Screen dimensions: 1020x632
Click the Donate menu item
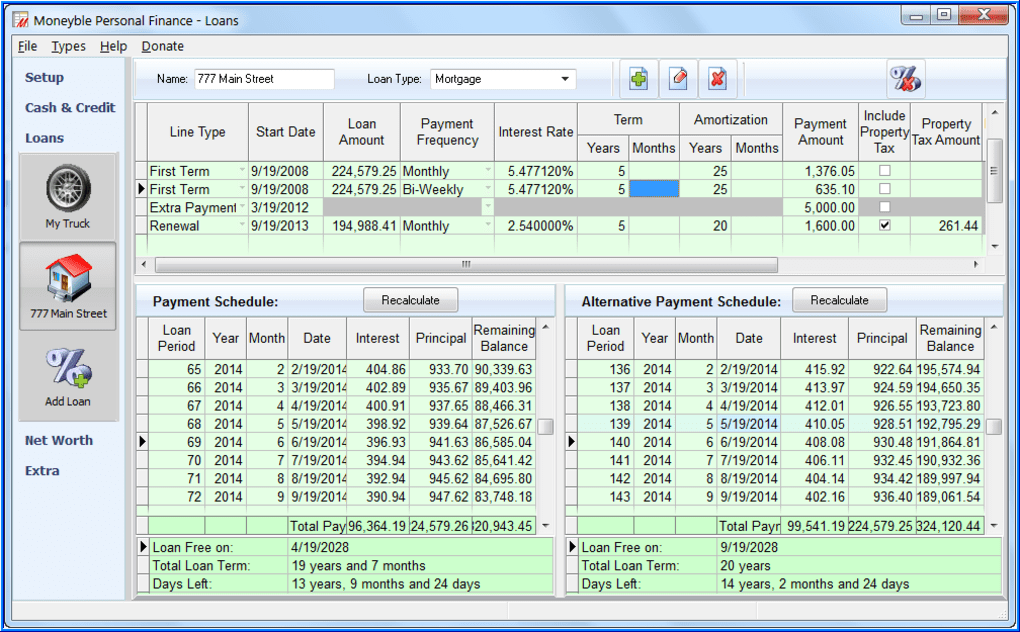tap(162, 46)
